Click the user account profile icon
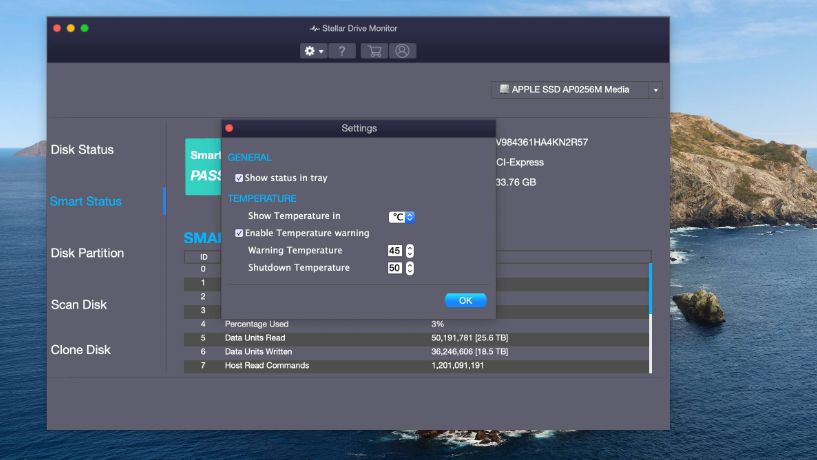Viewport: 817px width, 460px height. point(402,51)
